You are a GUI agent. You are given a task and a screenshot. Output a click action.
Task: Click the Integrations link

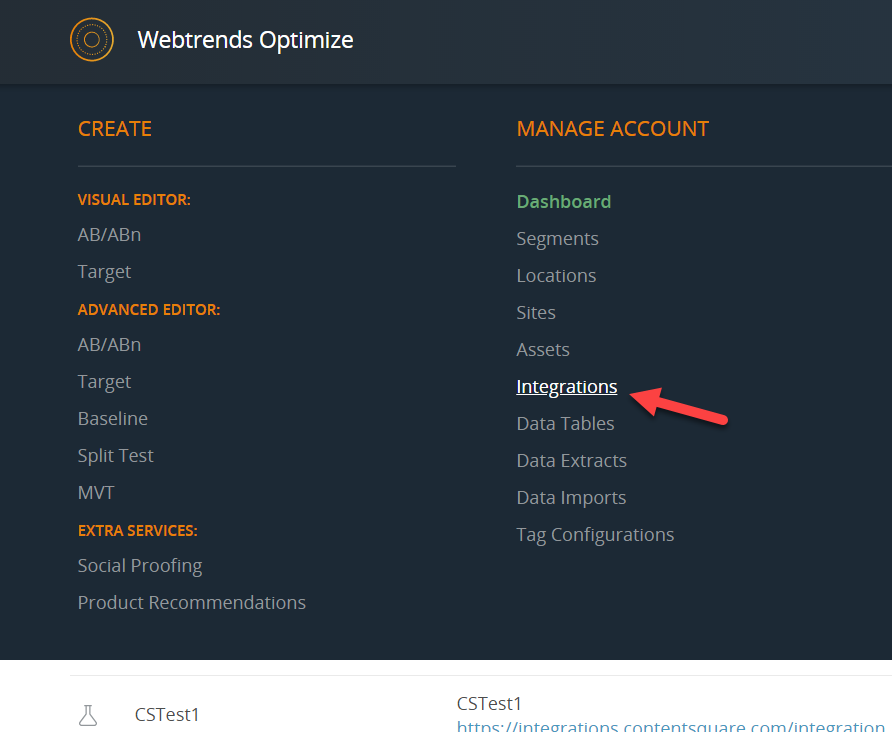coord(567,387)
